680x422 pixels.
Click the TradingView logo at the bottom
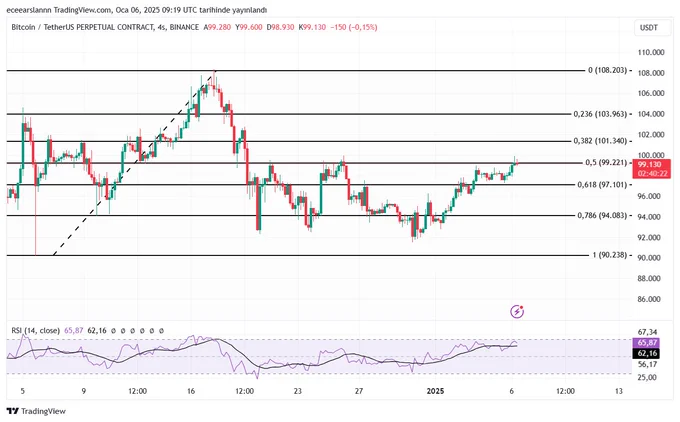(x=36, y=411)
